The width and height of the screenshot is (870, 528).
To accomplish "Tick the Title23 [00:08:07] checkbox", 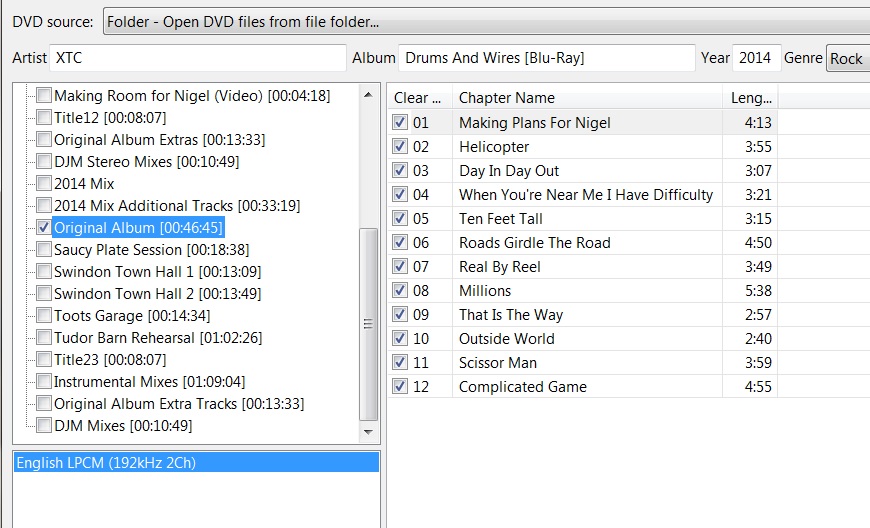I will coord(44,359).
